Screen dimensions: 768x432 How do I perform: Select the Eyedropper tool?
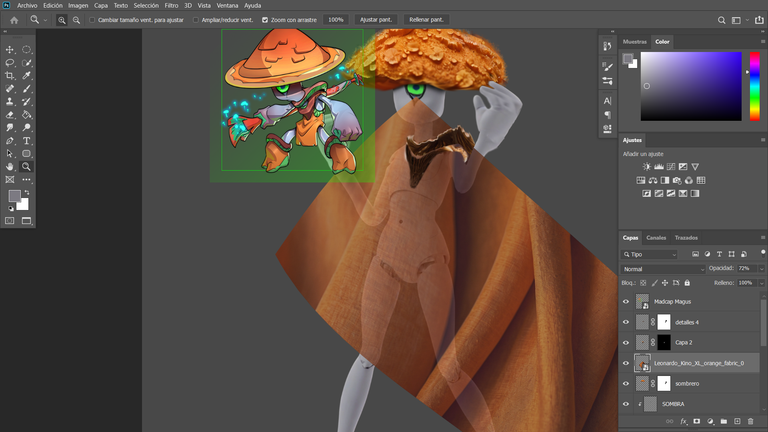point(26,75)
